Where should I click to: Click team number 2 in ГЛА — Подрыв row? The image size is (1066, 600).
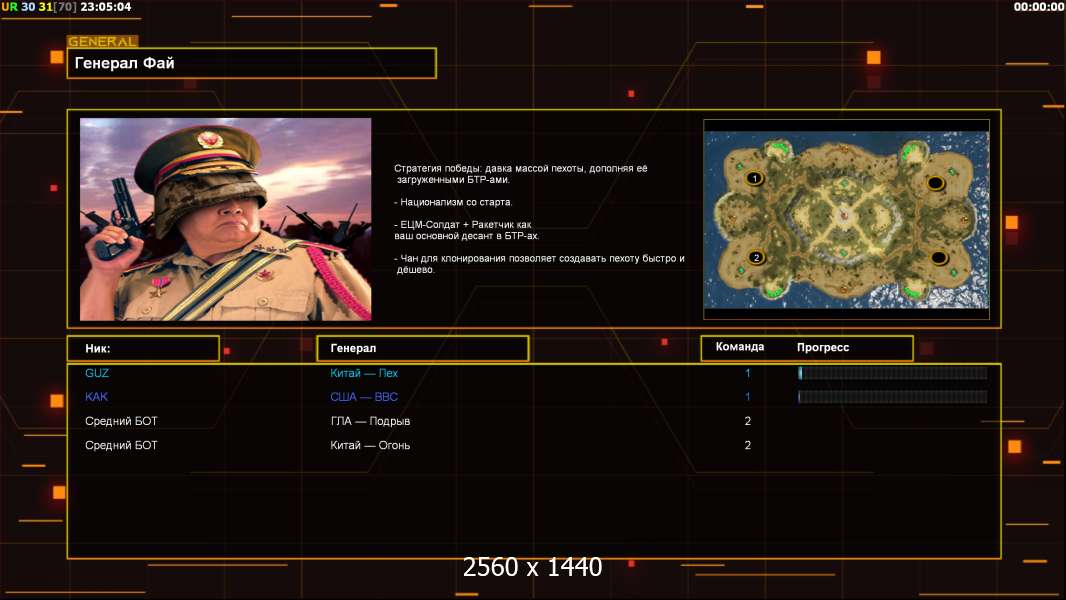[747, 421]
